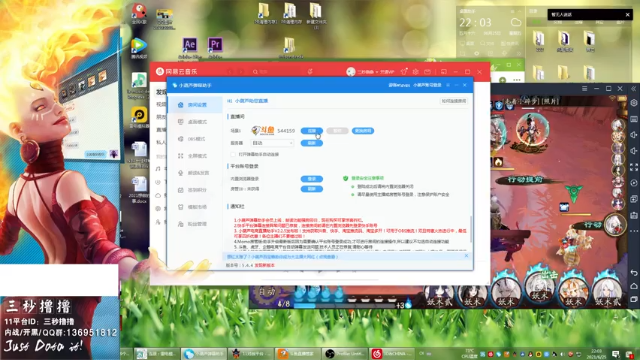Open the Windows action center notification icon

[616, 354]
